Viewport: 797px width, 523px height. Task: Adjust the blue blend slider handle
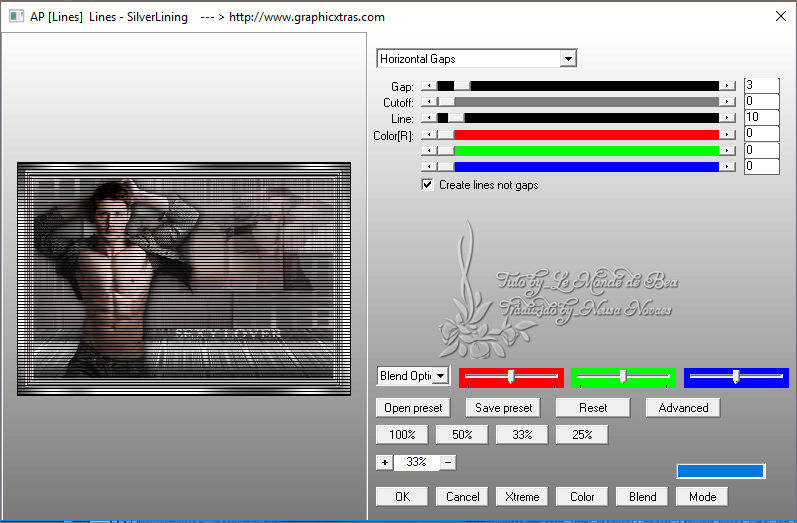tap(735, 376)
